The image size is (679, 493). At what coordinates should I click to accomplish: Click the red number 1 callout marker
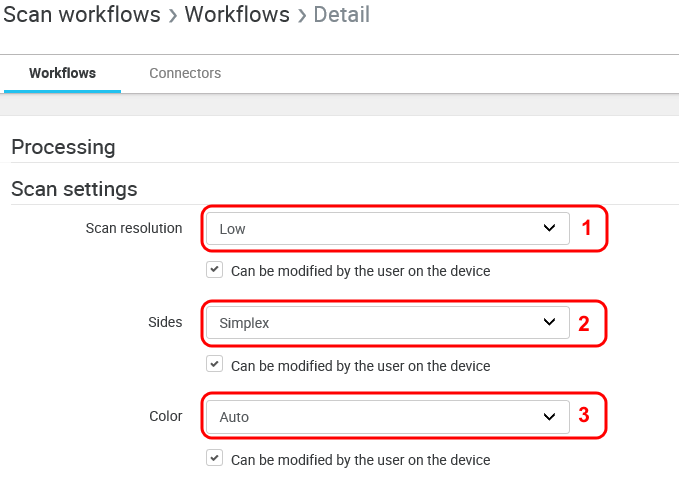pyautogui.click(x=587, y=228)
